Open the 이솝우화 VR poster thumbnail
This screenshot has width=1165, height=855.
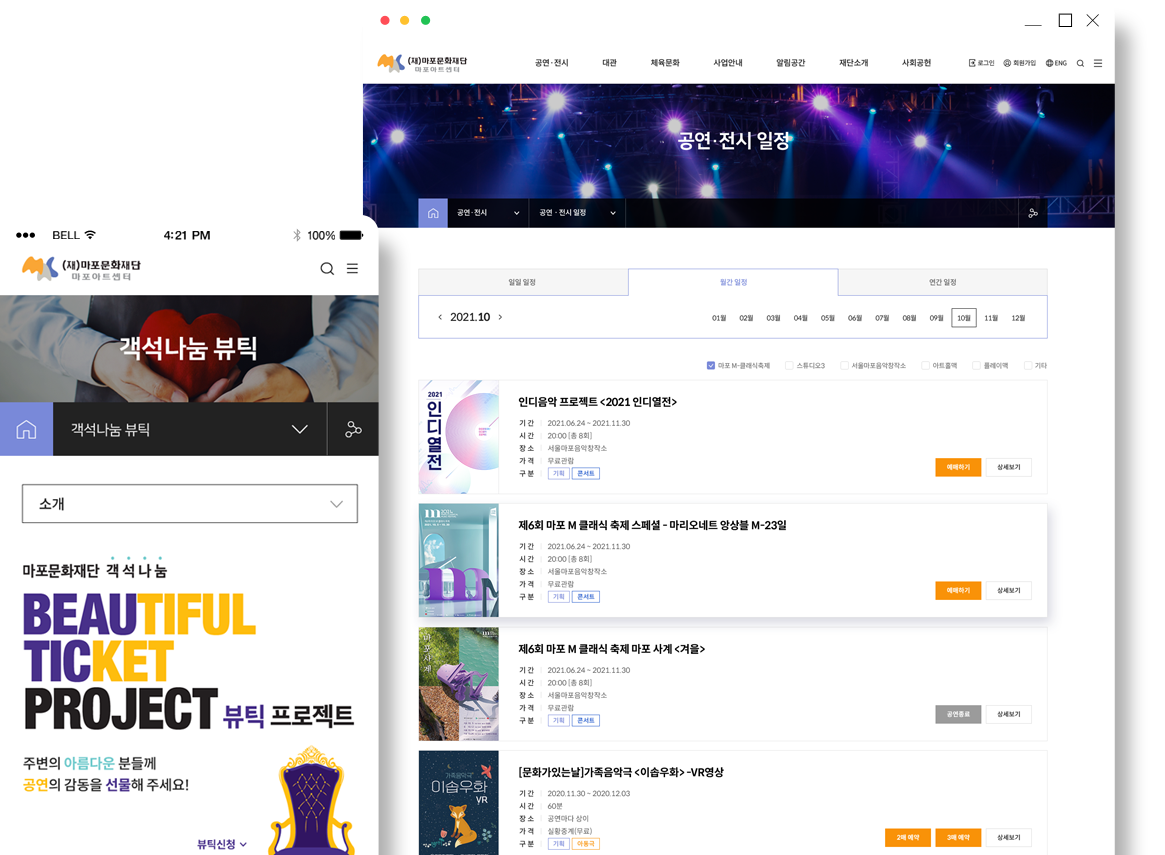point(458,802)
